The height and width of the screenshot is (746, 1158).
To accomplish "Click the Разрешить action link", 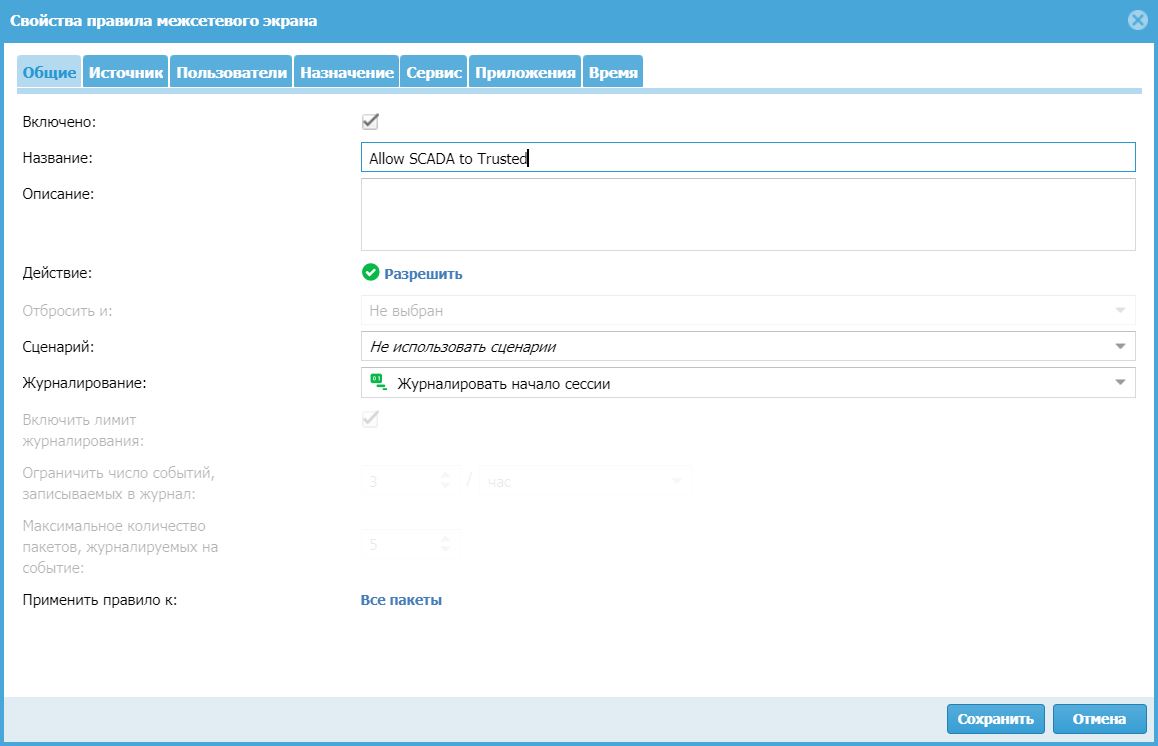I will (x=423, y=274).
